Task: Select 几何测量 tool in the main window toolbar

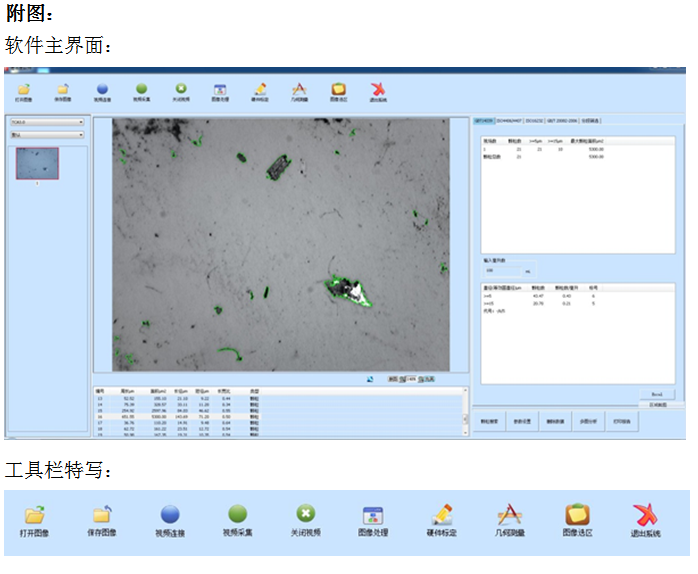Action: tap(298, 90)
